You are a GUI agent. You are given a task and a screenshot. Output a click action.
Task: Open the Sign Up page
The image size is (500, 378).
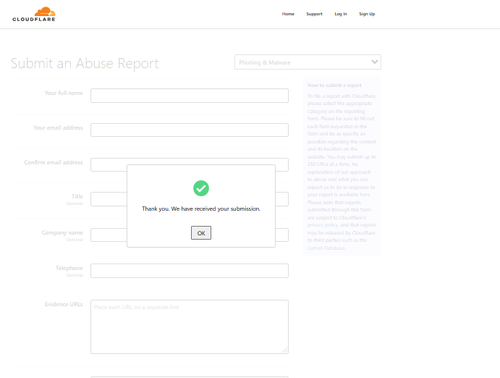point(367,14)
